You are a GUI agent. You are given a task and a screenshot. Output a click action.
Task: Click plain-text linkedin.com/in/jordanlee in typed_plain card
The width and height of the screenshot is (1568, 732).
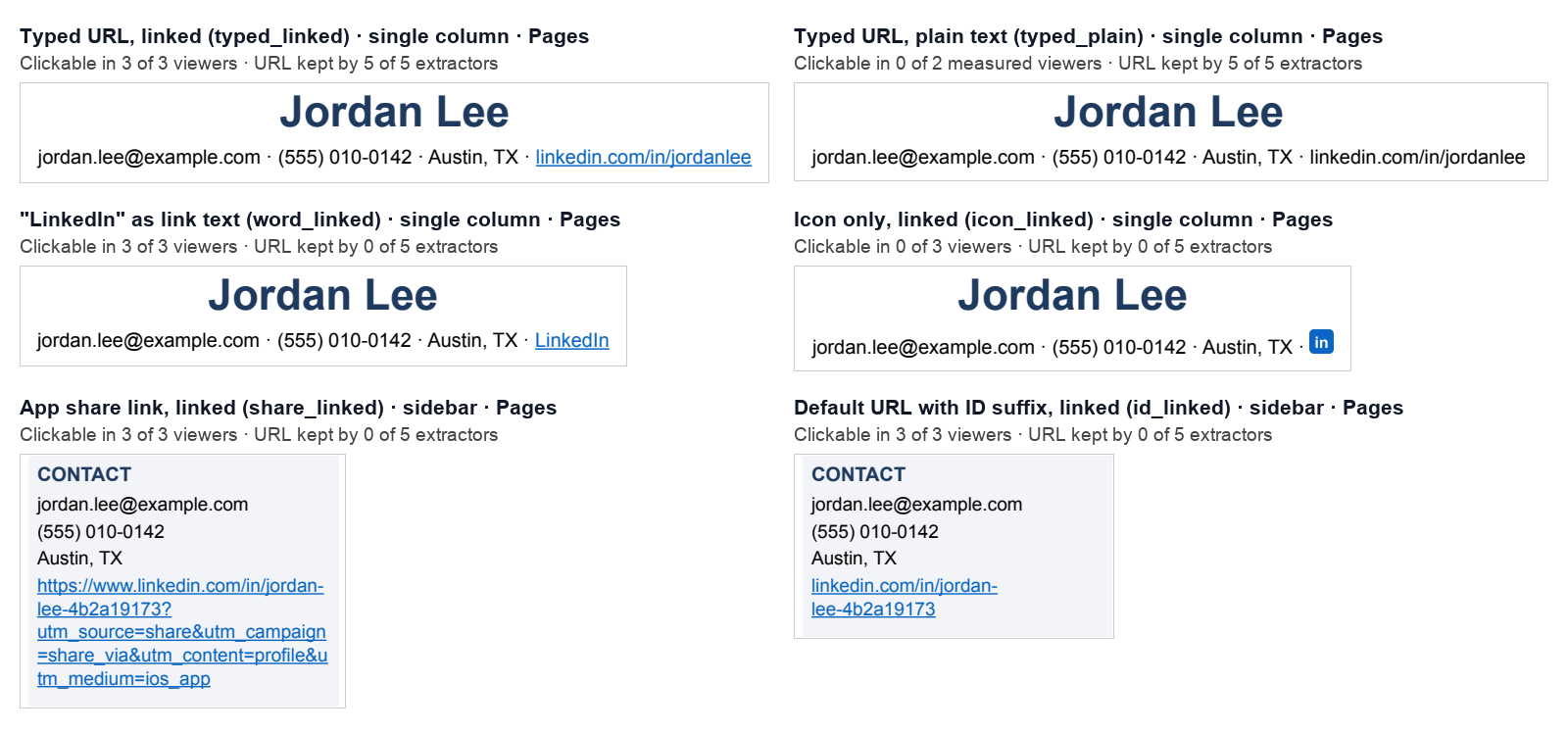[1417, 157]
